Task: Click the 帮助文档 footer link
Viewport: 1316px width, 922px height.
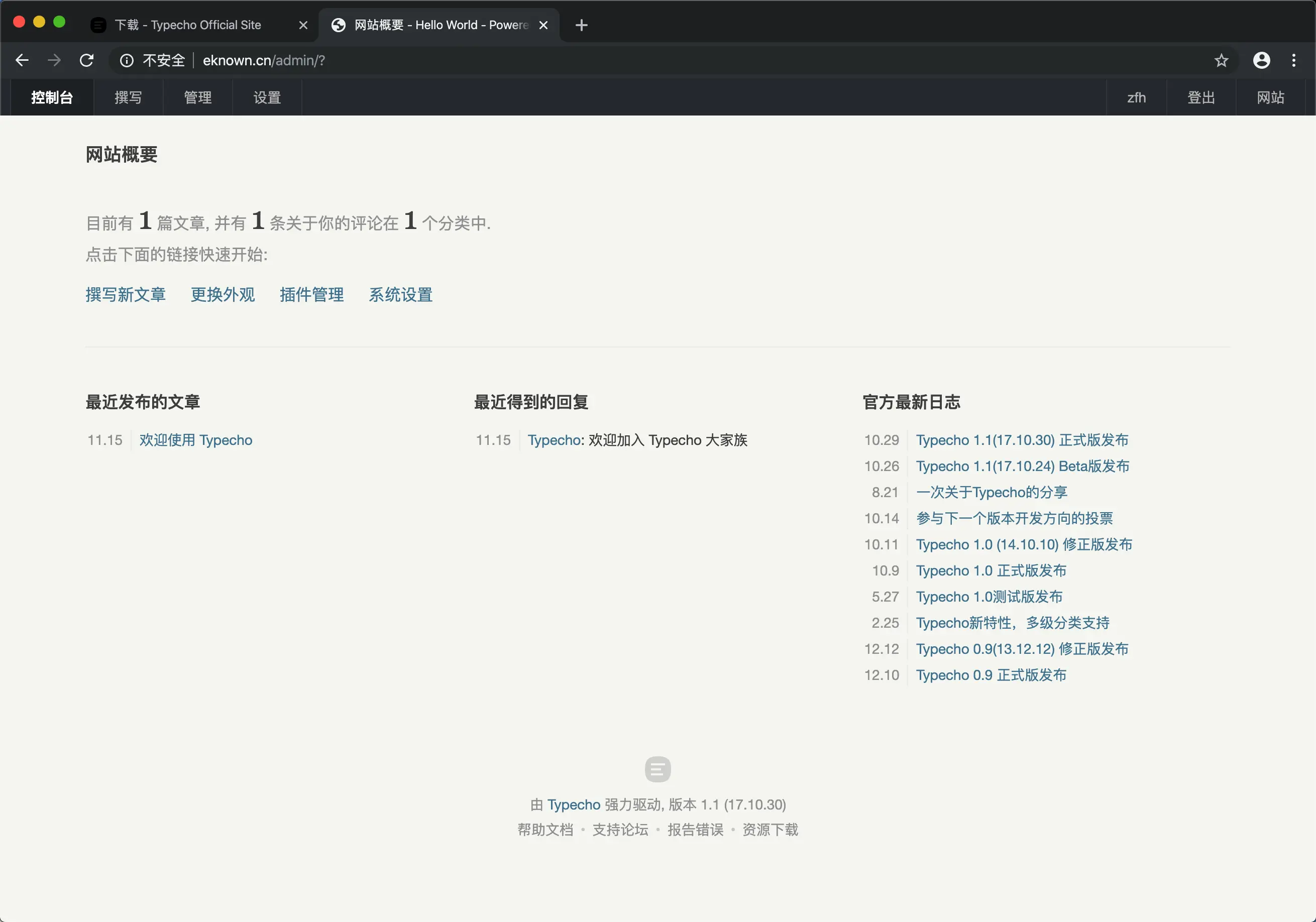Action: (x=545, y=830)
